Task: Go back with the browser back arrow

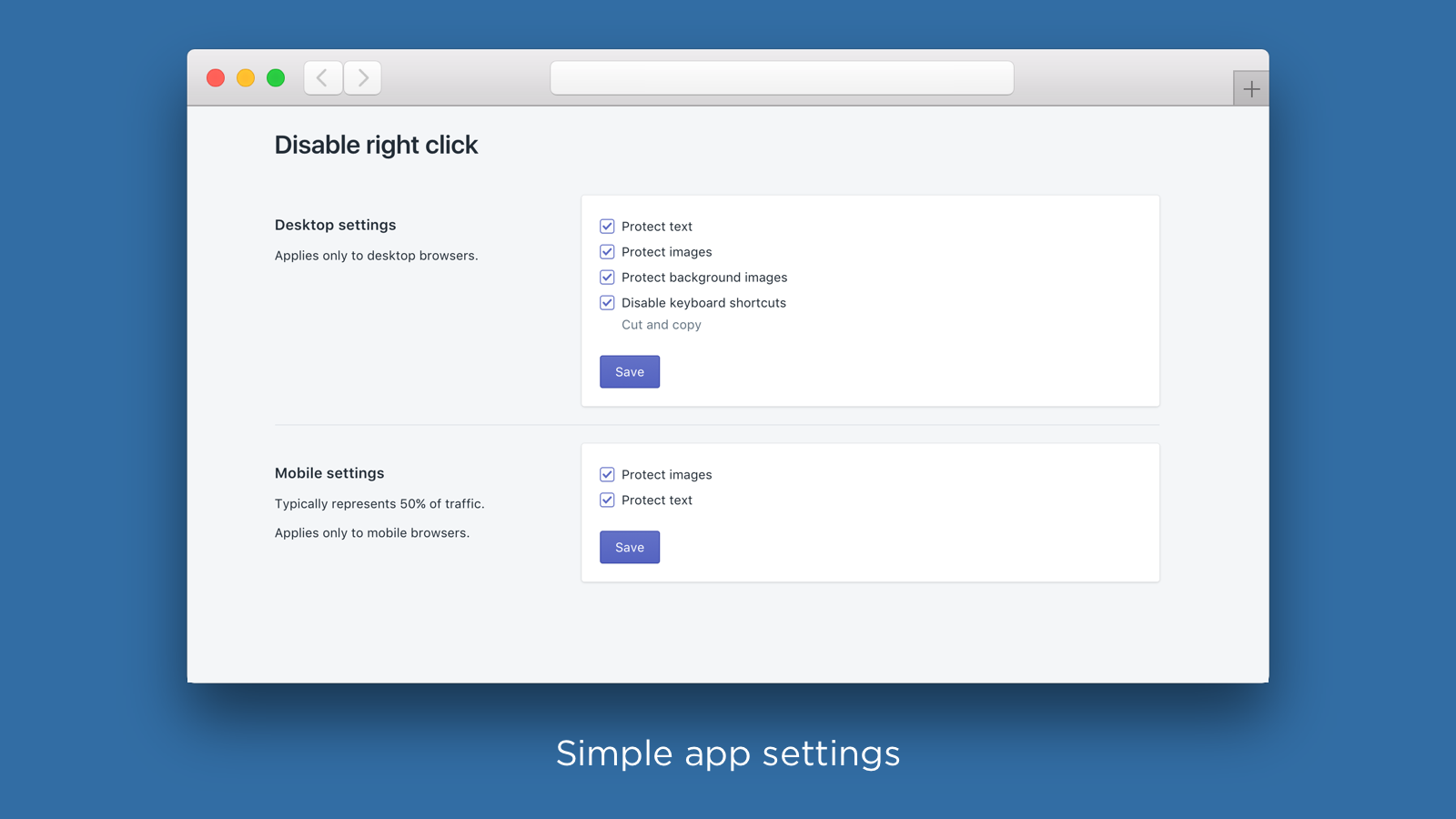Action: (x=323, y=78)
